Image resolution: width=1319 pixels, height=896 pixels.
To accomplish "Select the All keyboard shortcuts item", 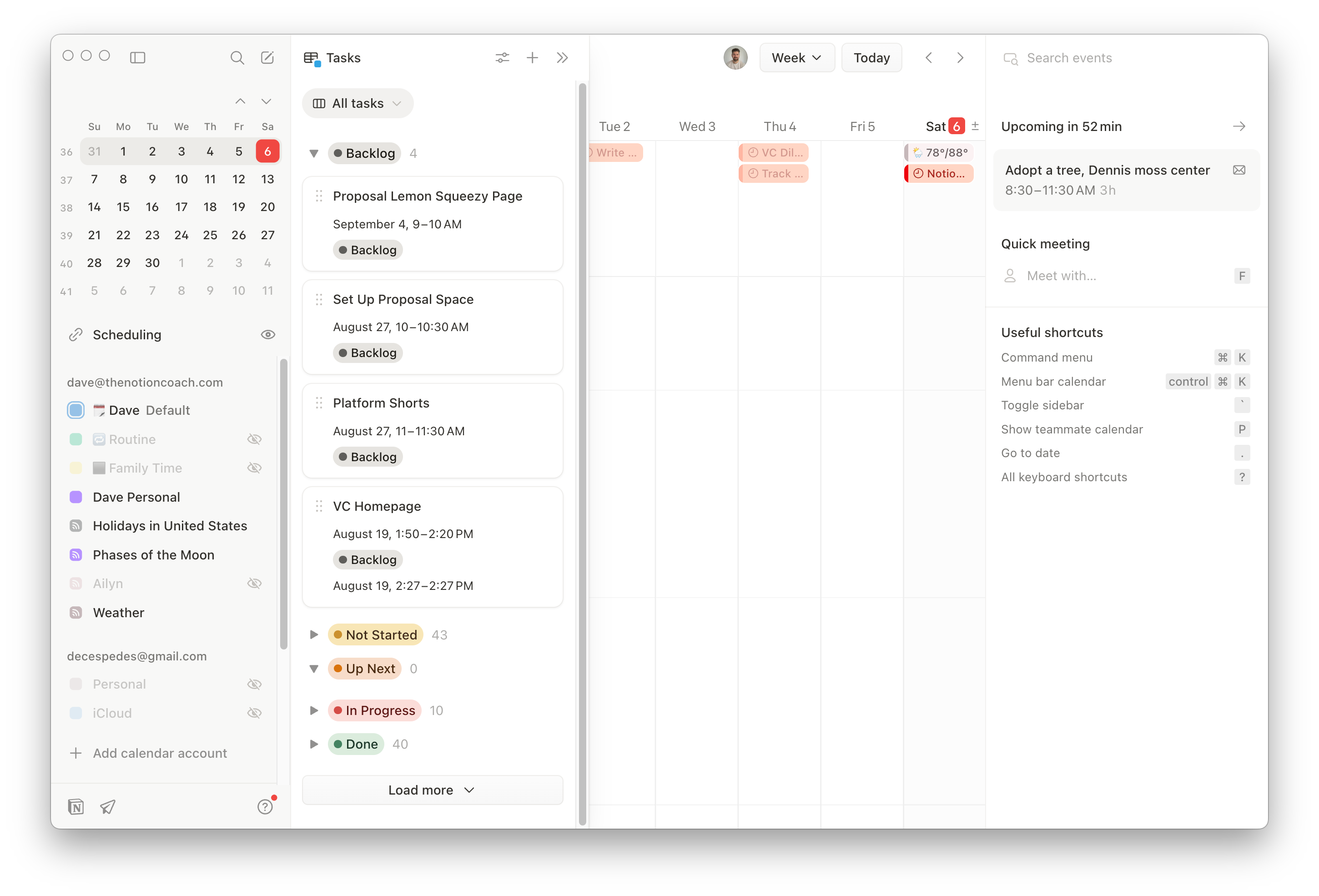I will point(1063,477).
